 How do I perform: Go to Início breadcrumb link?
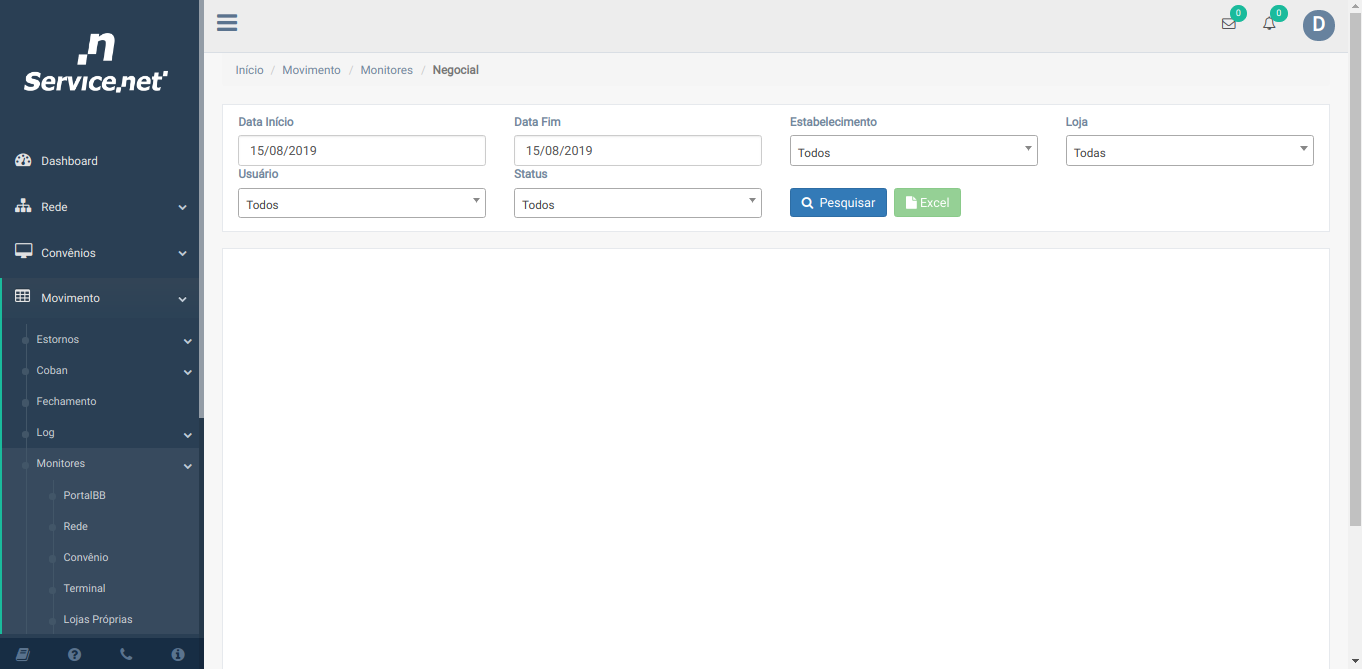point(249,70)
